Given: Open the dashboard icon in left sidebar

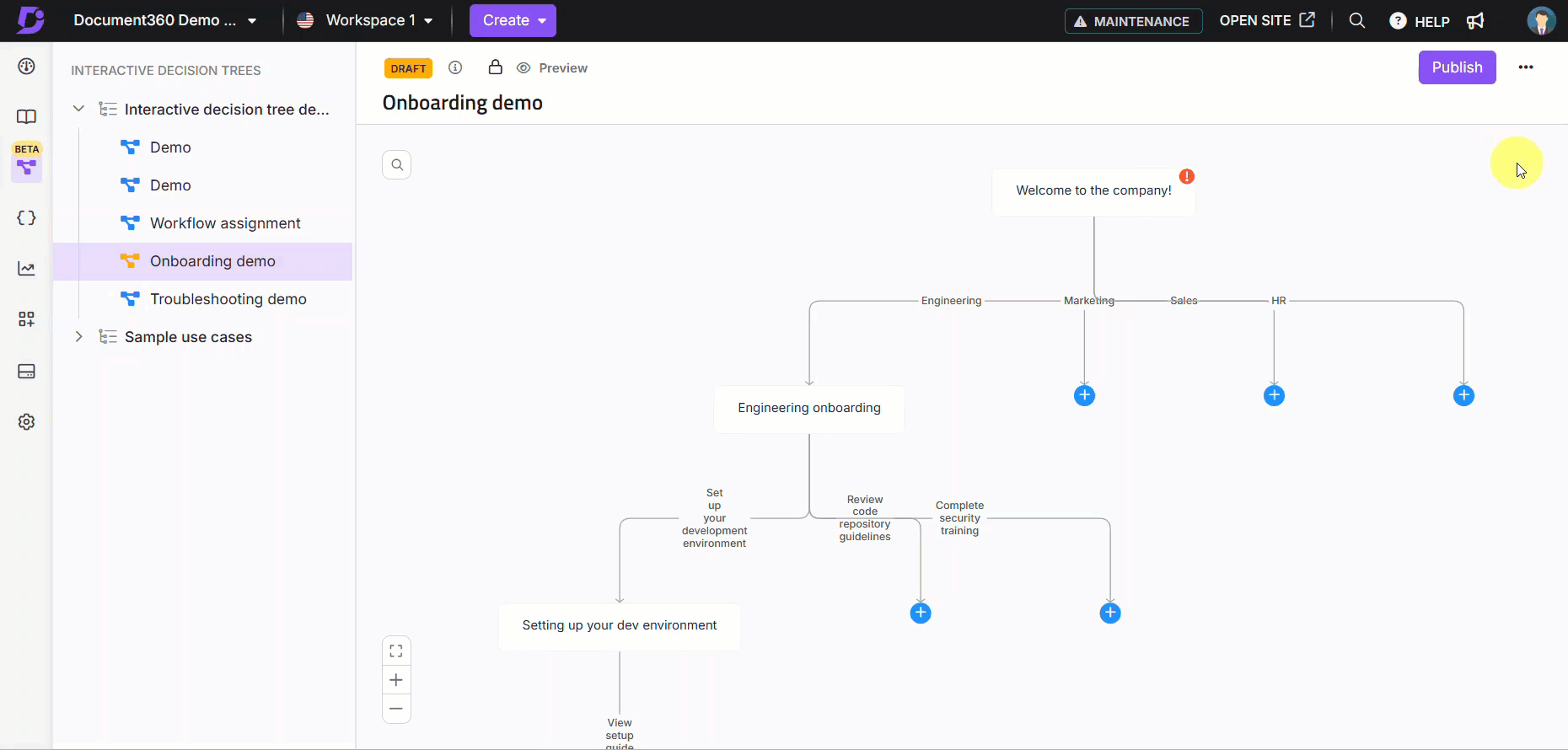Looking at the screenshot, I should click(27, 66).
